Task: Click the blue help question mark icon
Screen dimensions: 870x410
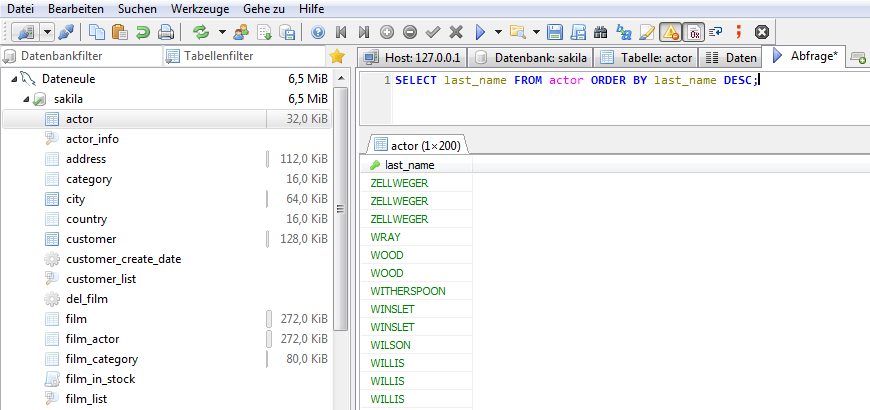Action: [318, 32]
